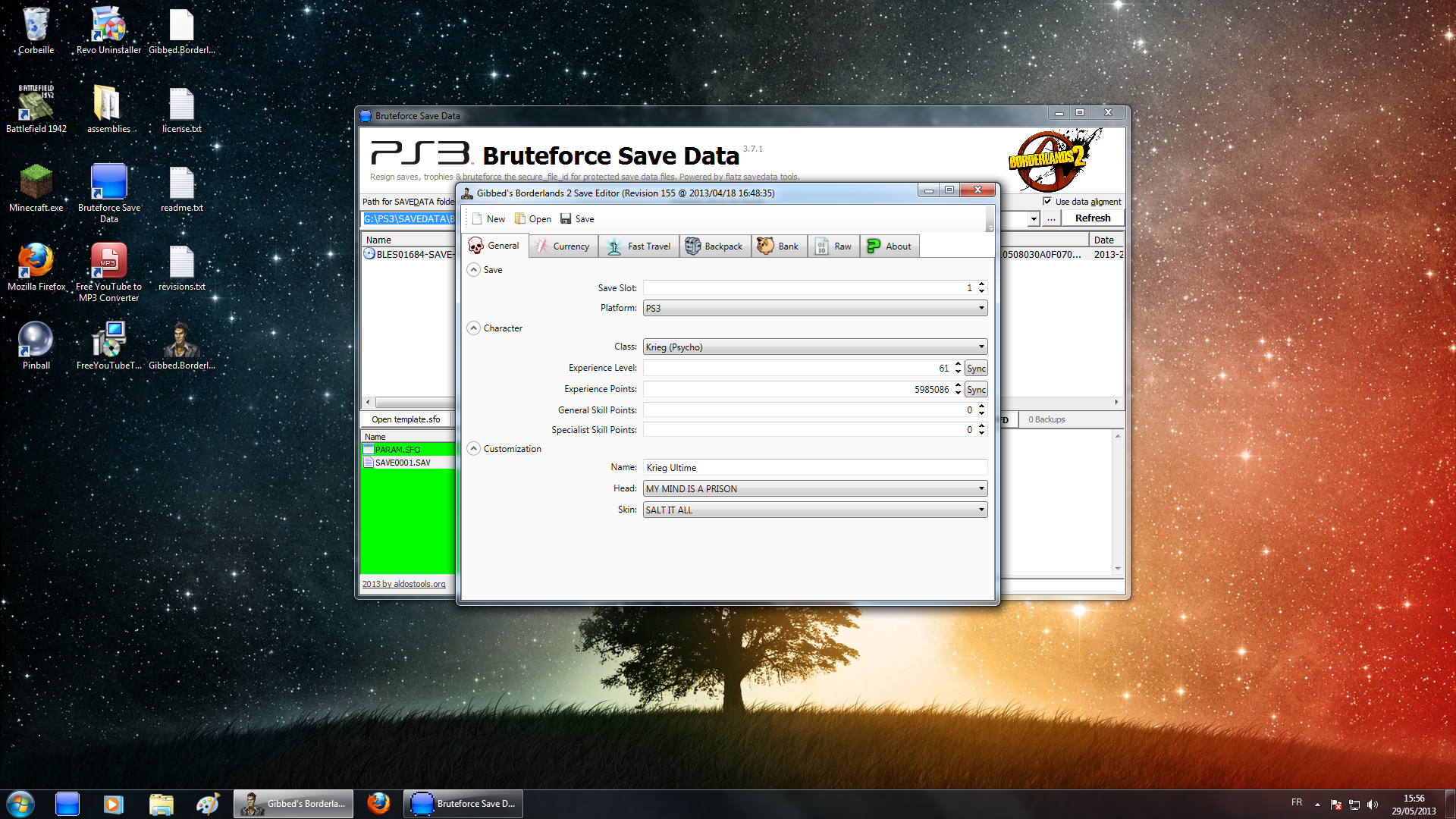Click the Experience Level field
The image size is (1456, 819).
click(798, 368)
